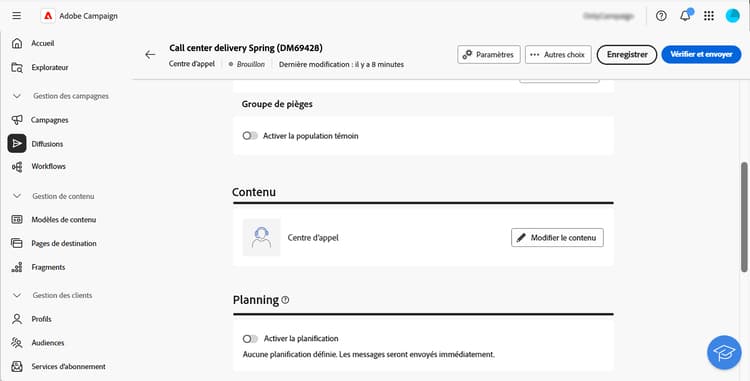Open the learning graduation cap button

[724, 352]
